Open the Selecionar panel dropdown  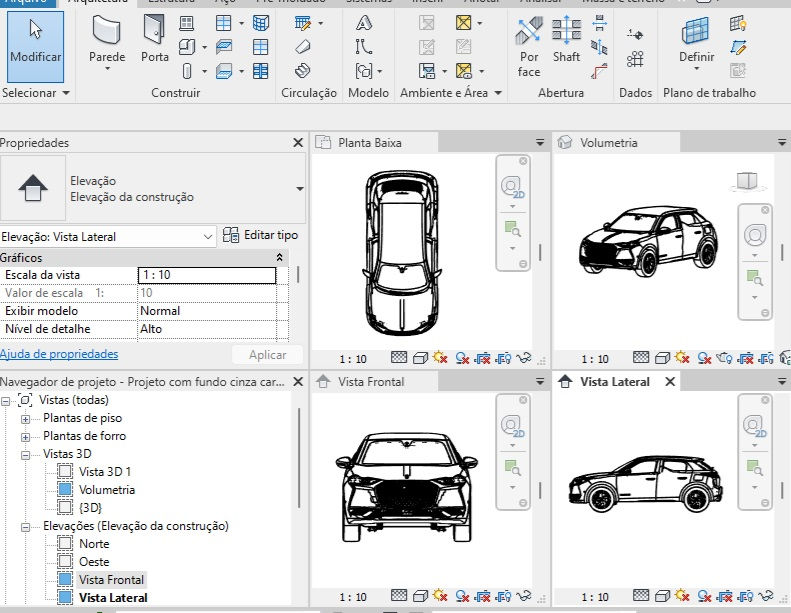(66, 93)
